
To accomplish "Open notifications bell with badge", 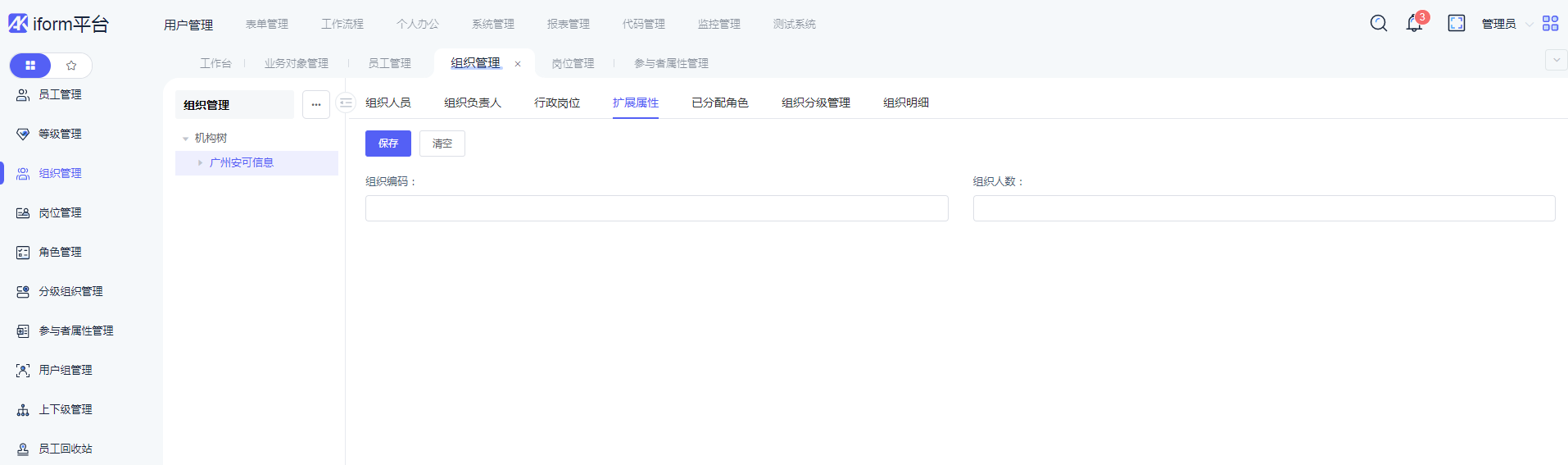I will click(x=1414, y=24).
